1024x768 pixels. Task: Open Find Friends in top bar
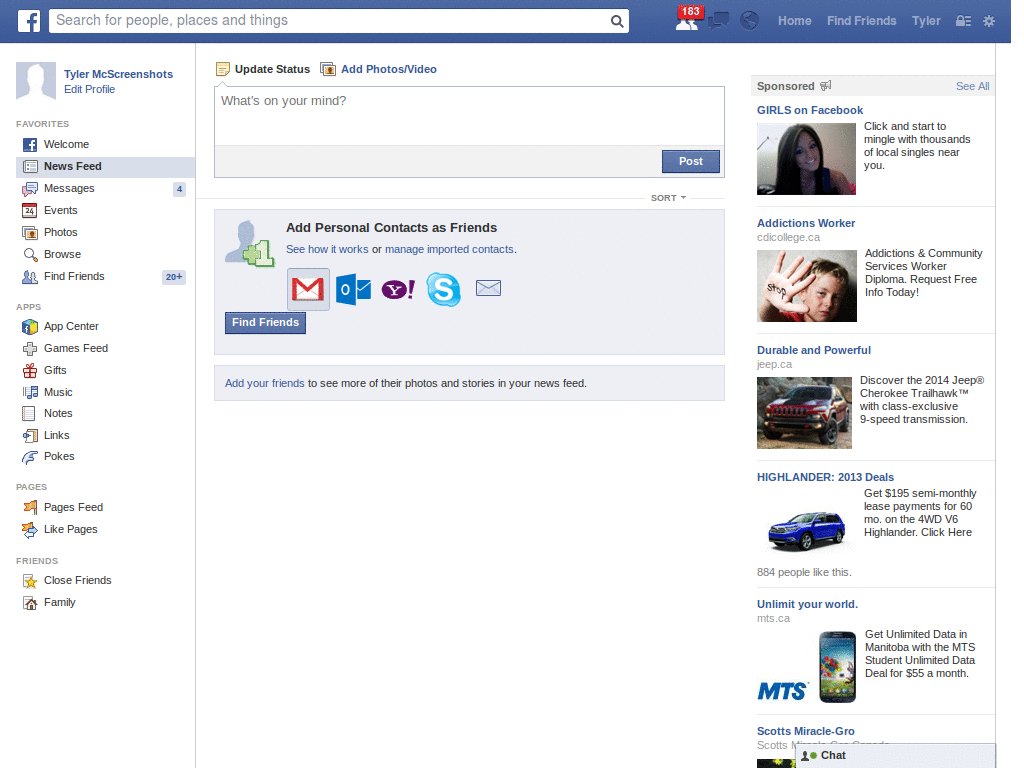[861, 21]
